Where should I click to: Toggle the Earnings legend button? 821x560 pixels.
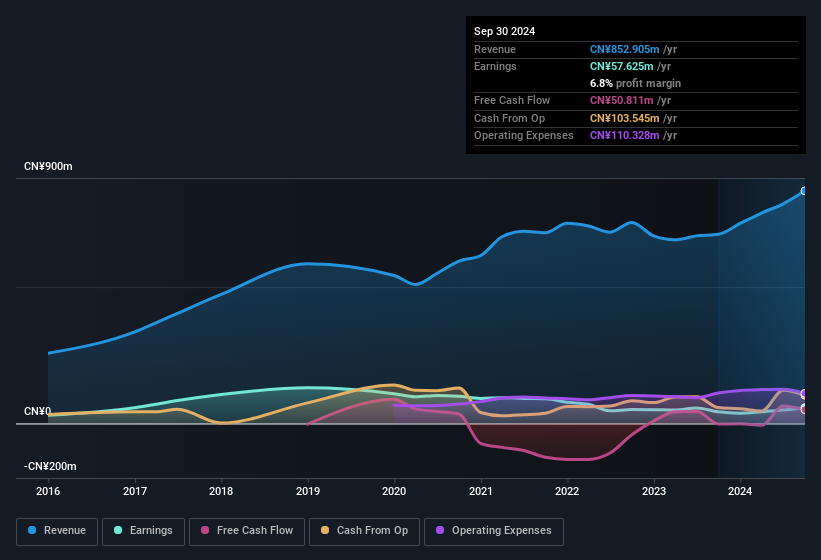click(x=143, y=532)
